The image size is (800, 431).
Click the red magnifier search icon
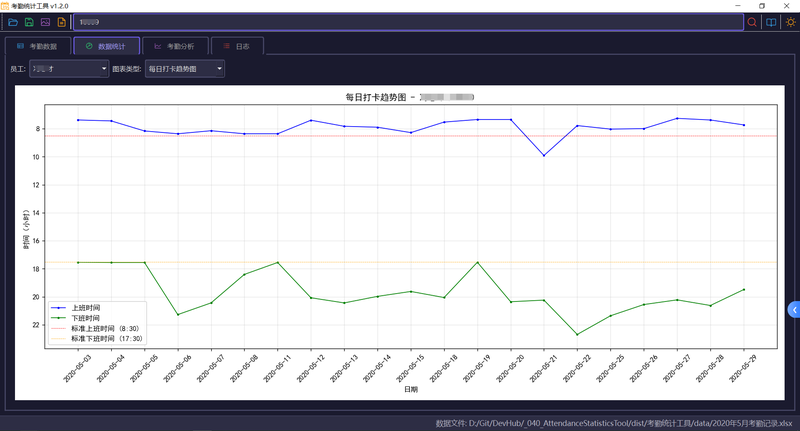pos(752,22)
